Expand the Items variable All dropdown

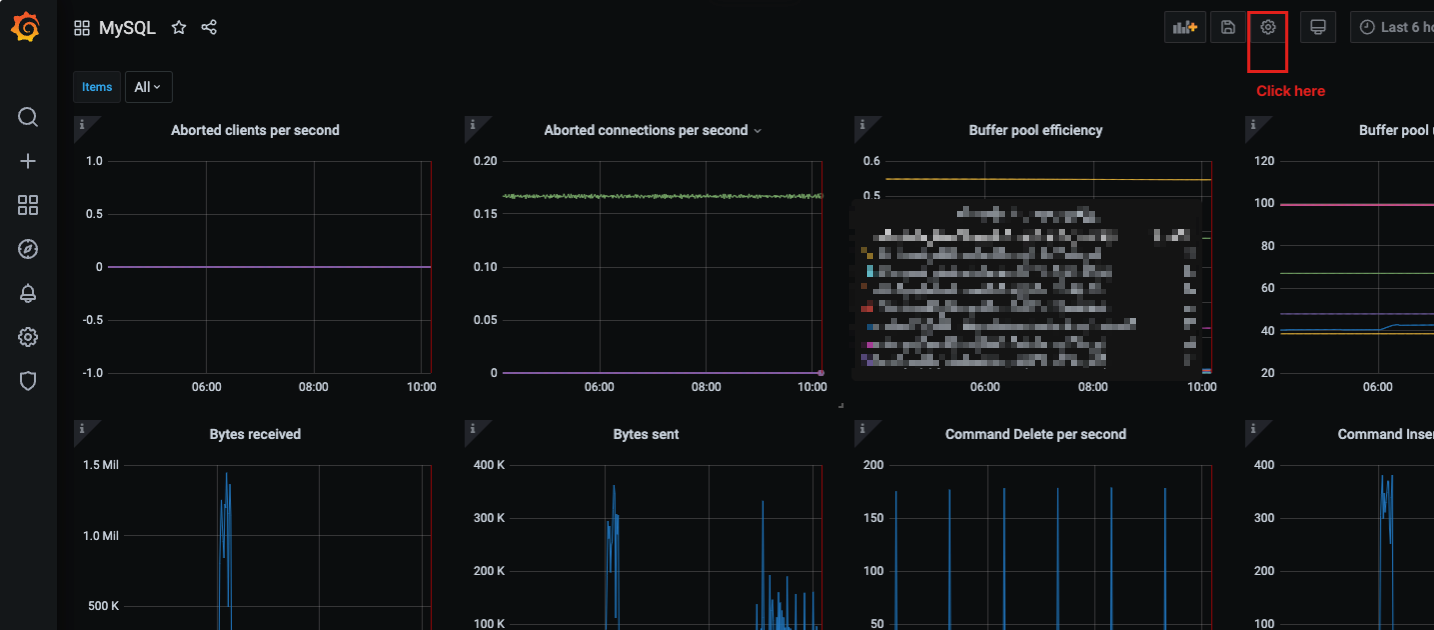click(148, 87)
